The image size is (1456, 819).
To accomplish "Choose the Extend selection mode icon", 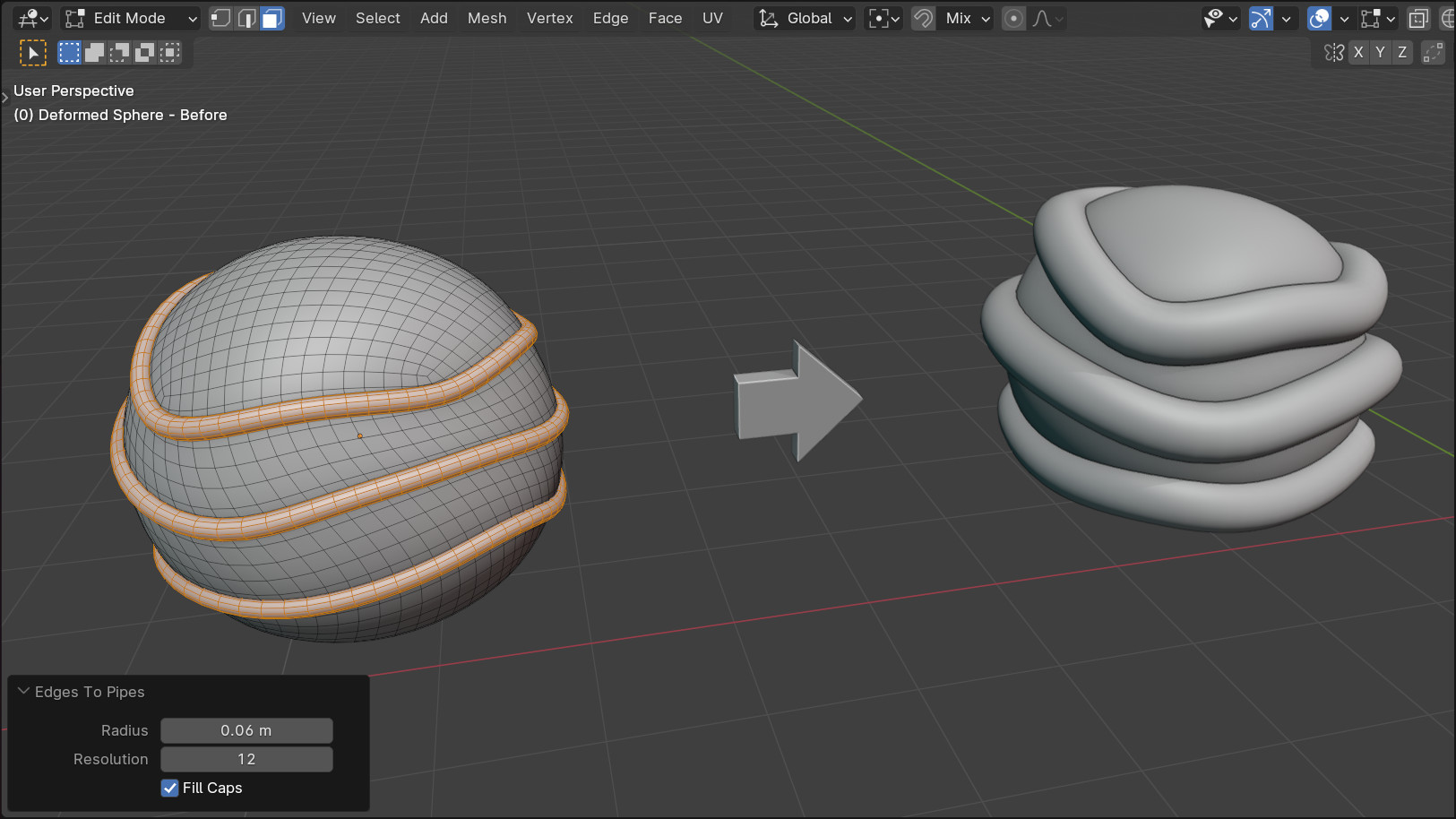I will [x=94, y=53].
